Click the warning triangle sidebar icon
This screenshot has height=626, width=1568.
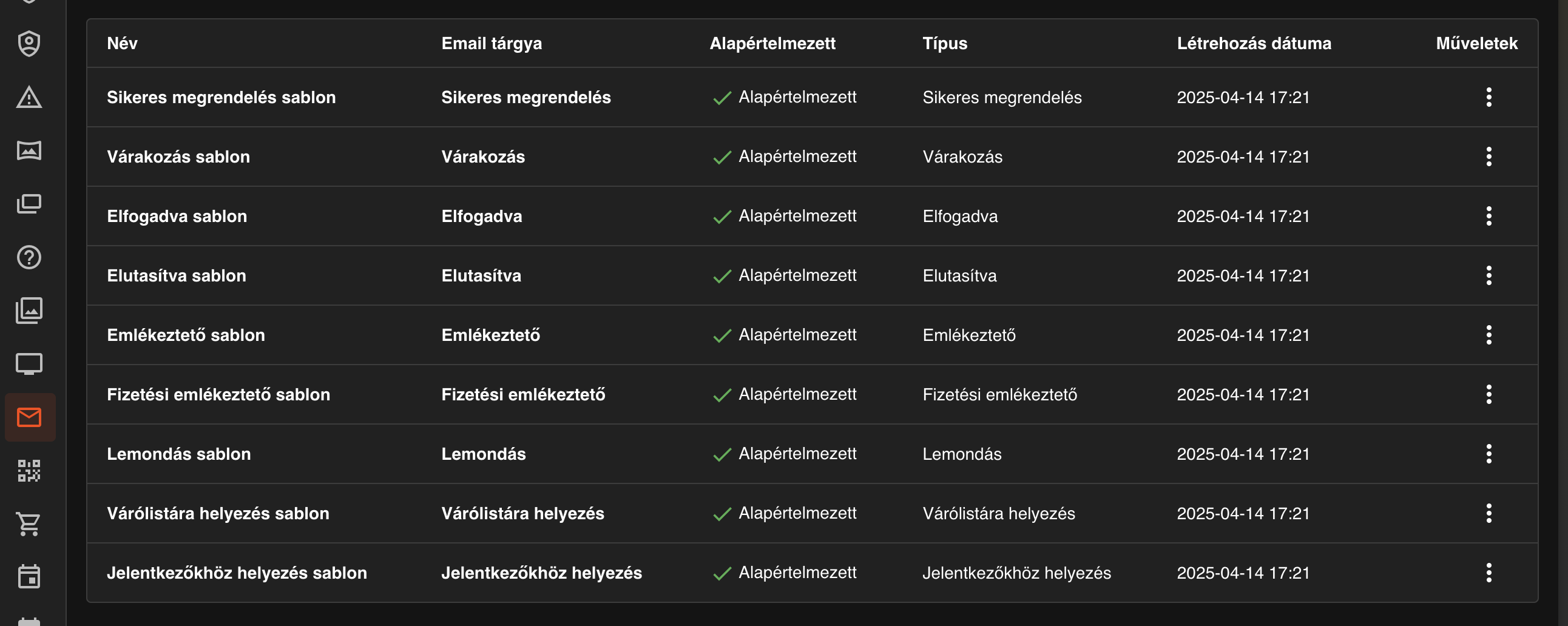pos(29,97)
